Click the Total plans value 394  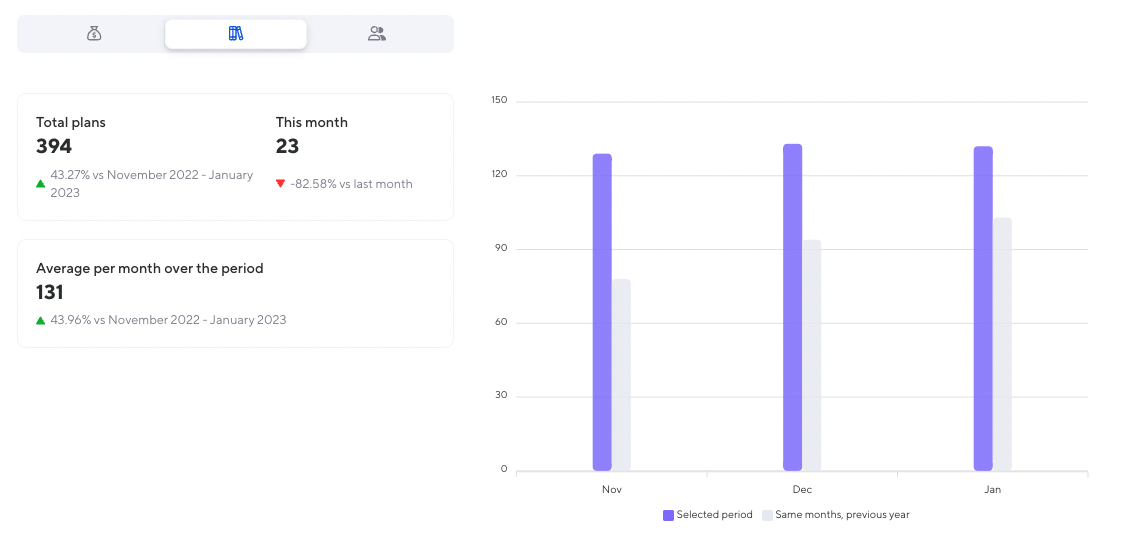pyautogui.click(x=54, y=147)
